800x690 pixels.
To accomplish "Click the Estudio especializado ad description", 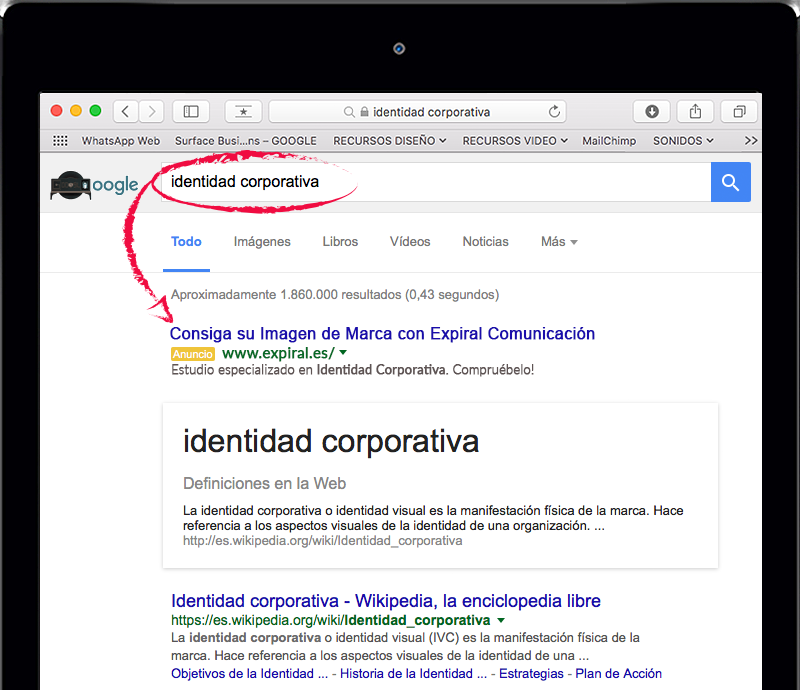I will click(353, 370).
